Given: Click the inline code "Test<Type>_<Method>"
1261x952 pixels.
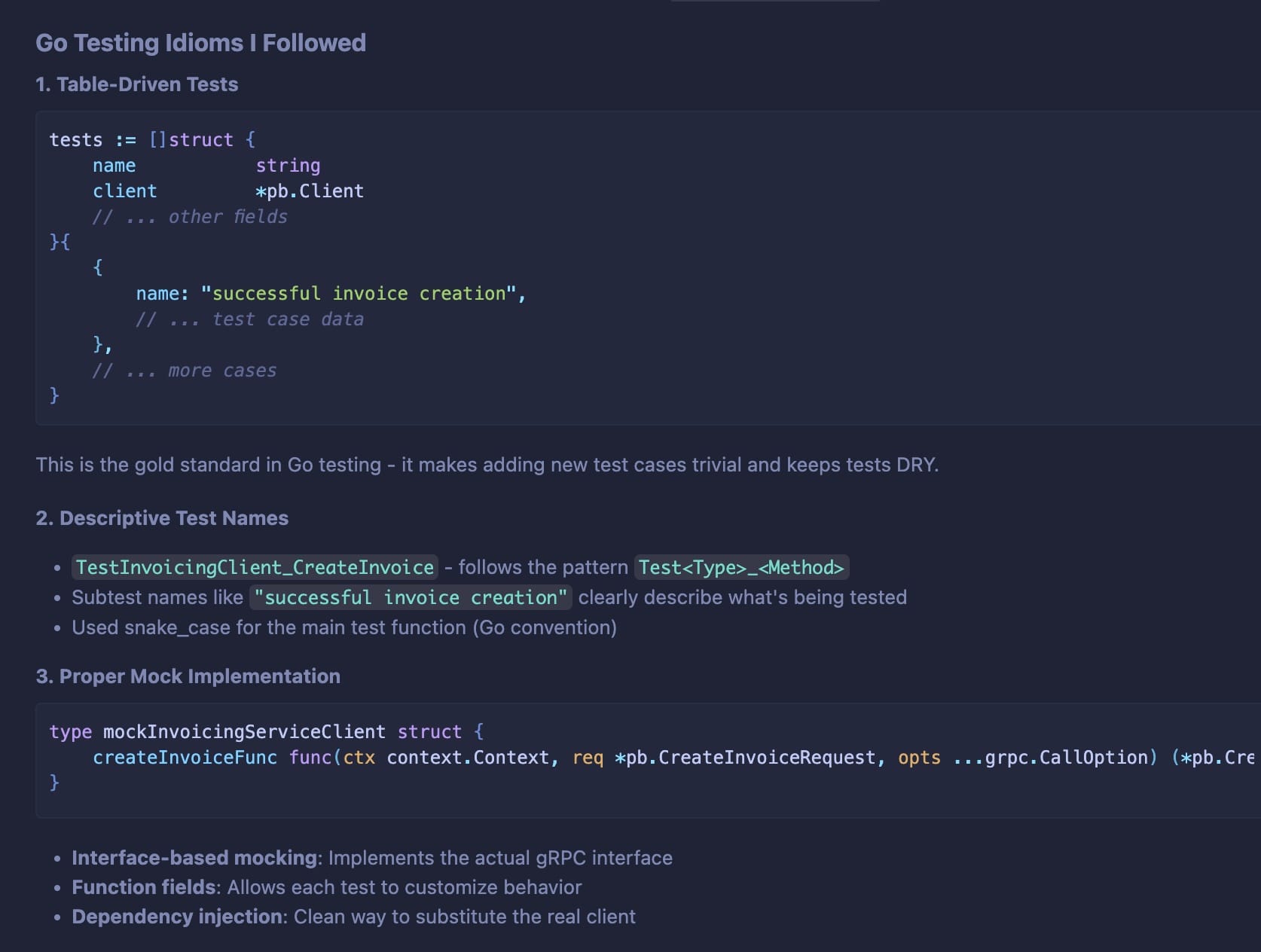Looking at the screenshot, I should point(741,567).
